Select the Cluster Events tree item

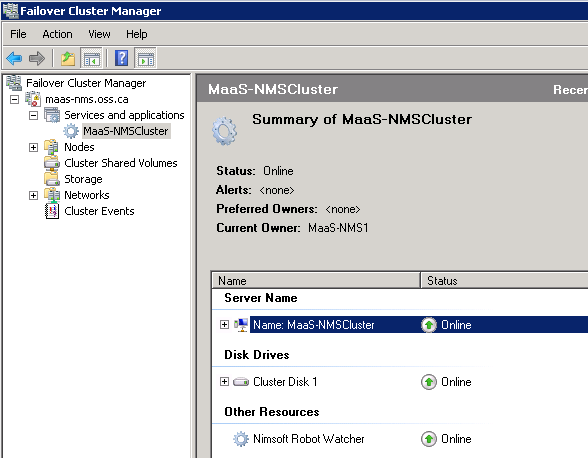point(99,211)
